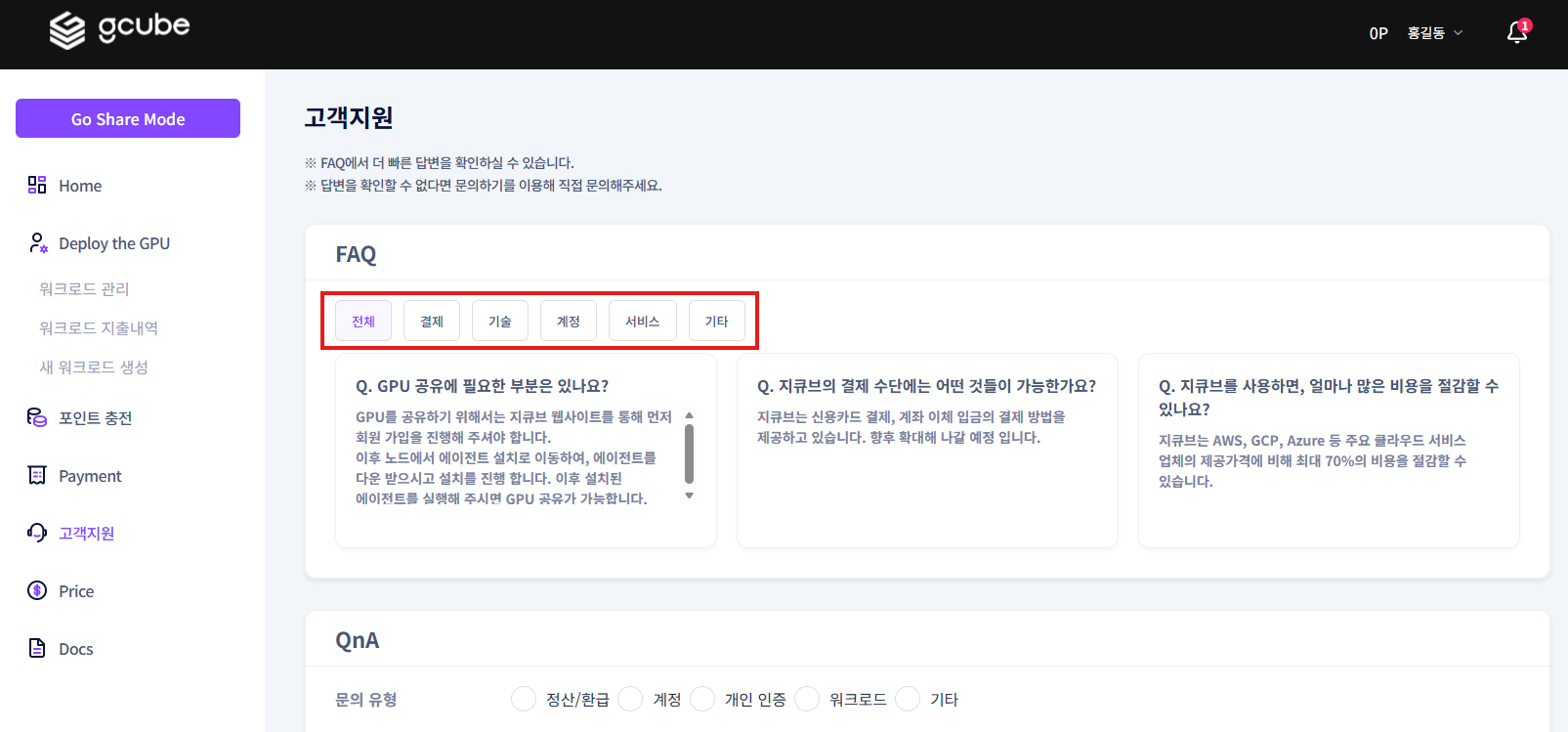Choose the 워크로드 inquiry type radio
1568x732 pixels.
[x=807, y=699]
